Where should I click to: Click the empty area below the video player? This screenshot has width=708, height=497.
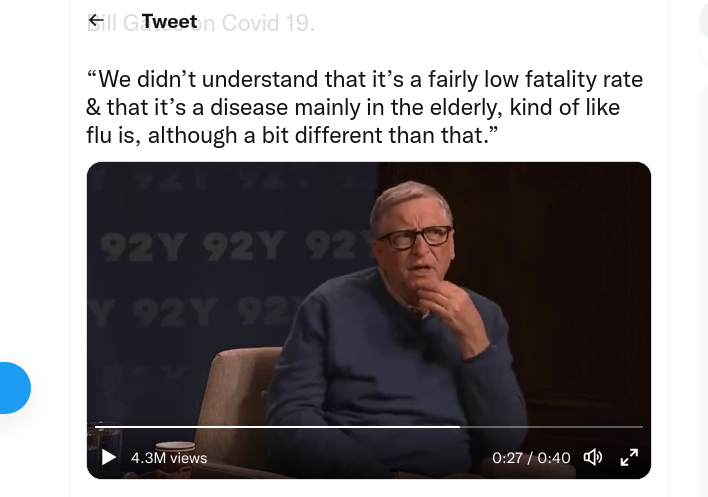(x=368, y=488)
